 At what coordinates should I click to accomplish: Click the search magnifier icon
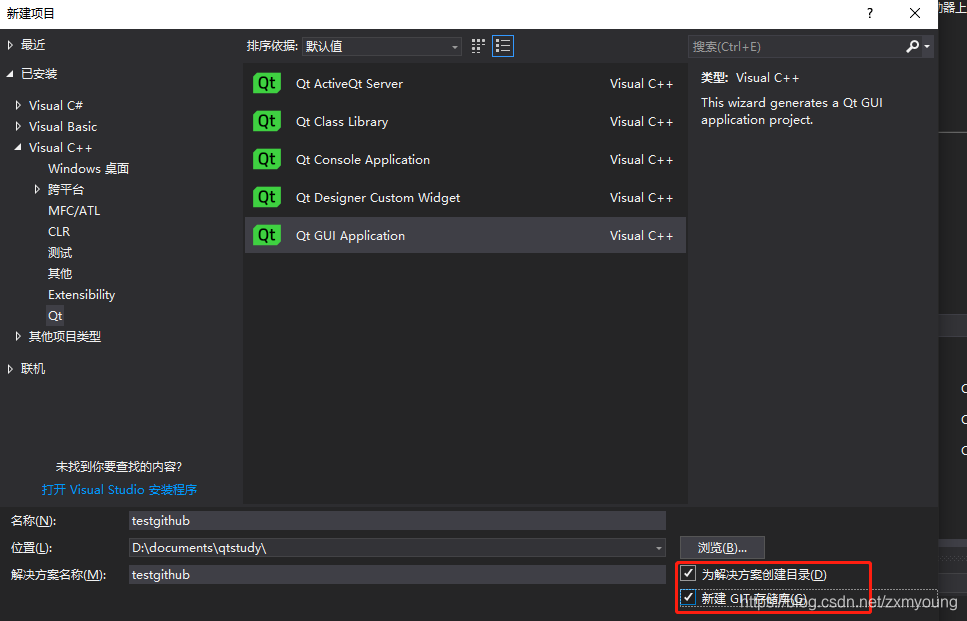click(x=913, y=46)
